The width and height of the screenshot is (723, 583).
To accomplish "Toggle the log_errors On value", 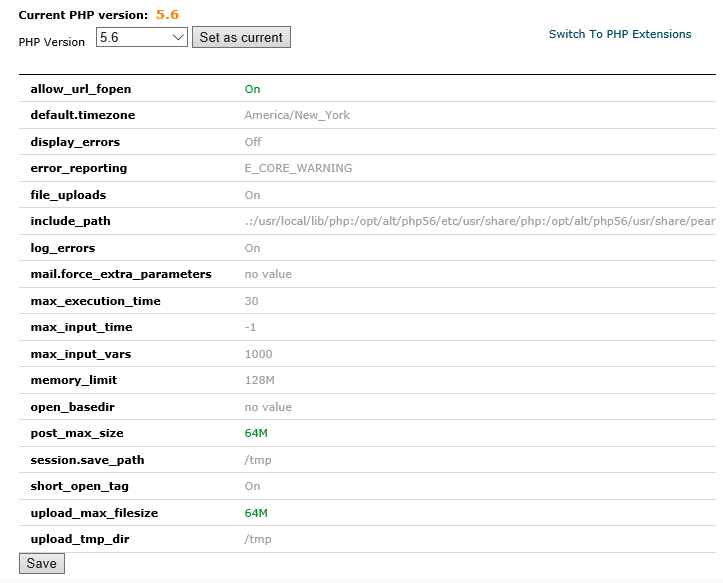I will point(252,248).
